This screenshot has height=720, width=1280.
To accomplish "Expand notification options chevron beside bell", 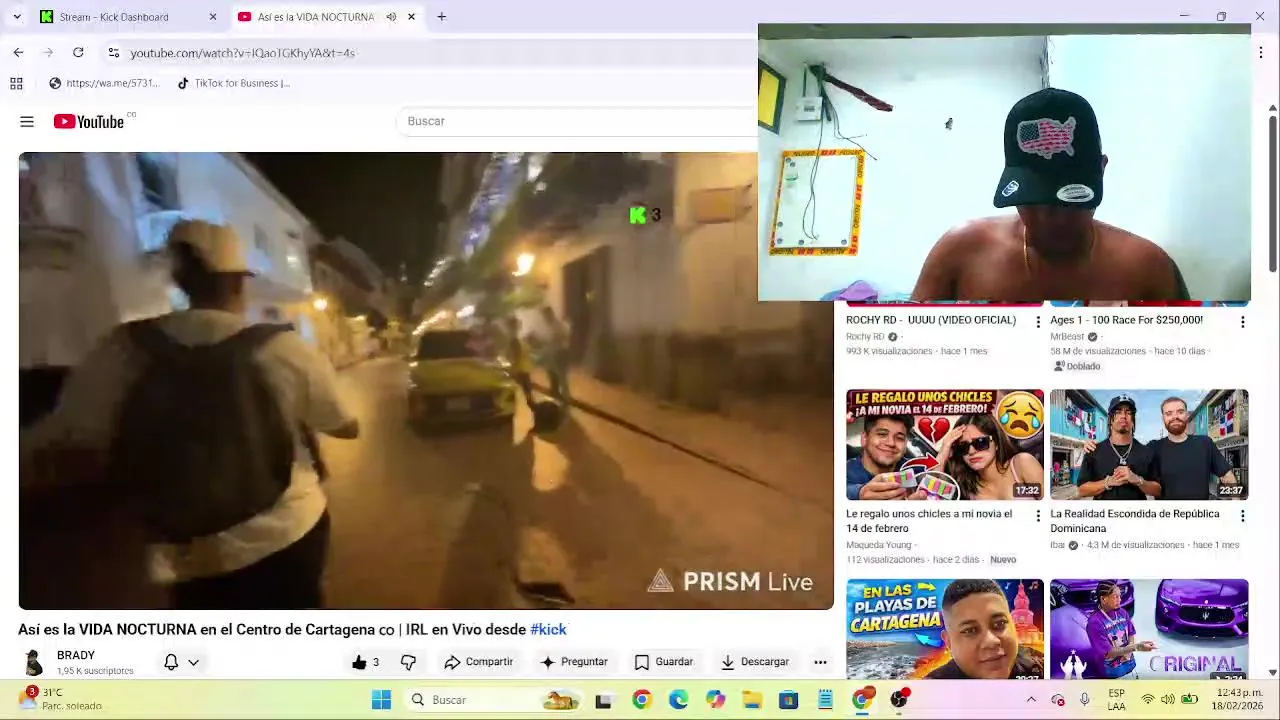I will point(194,662).
